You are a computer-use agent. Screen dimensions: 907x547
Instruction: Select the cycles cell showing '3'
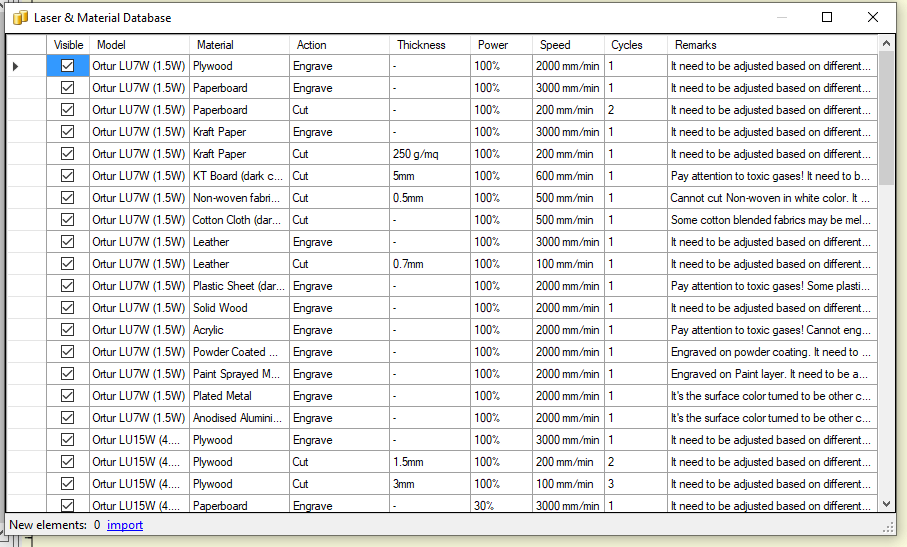[x=636, y=483]
